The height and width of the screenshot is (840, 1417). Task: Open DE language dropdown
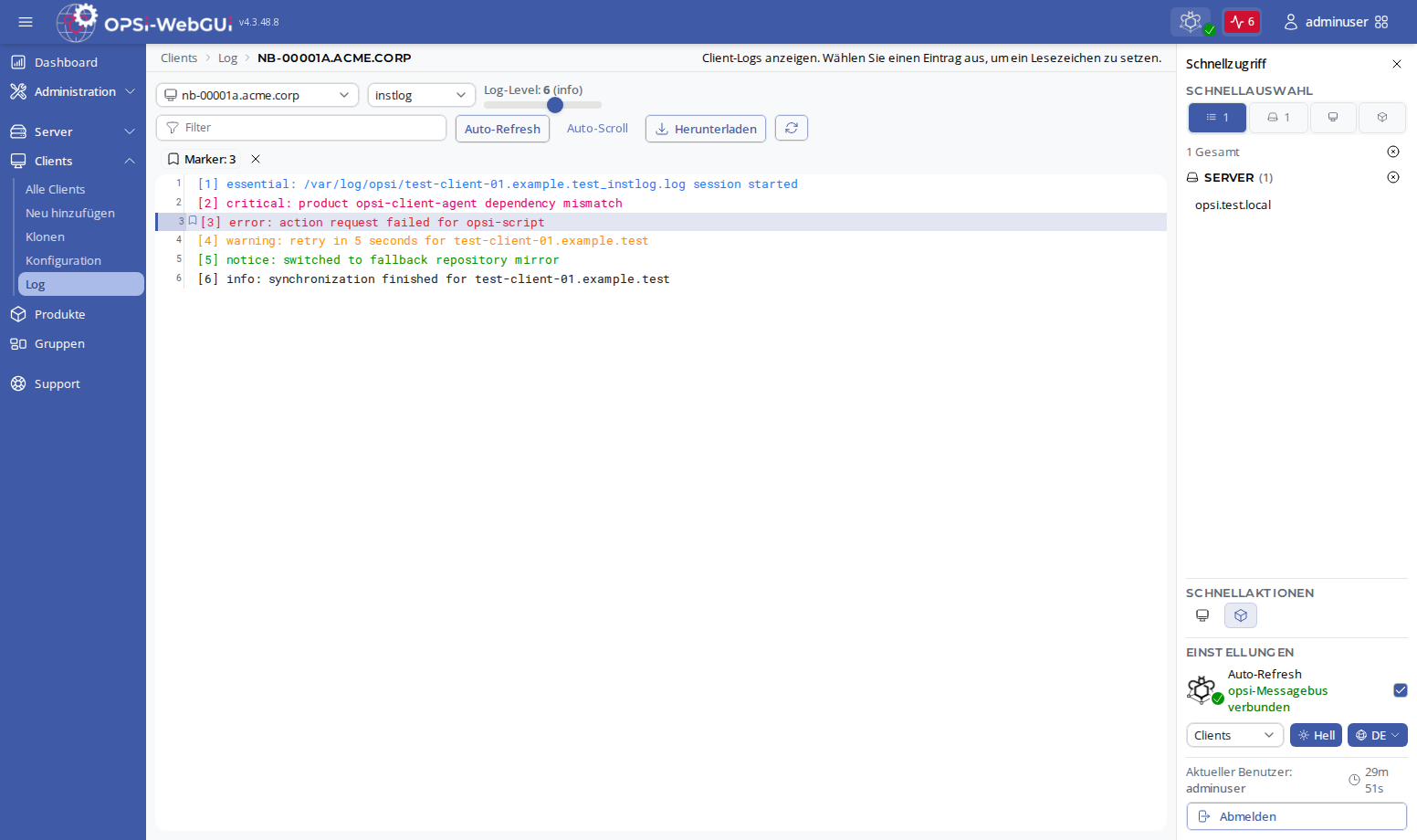[1377, 735]
